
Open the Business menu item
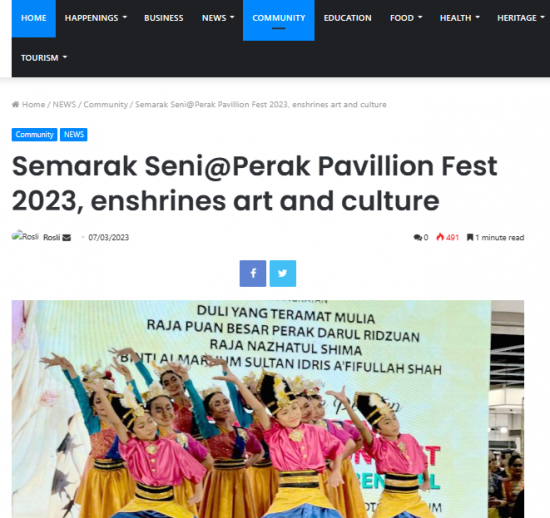[x=164, y=18]
